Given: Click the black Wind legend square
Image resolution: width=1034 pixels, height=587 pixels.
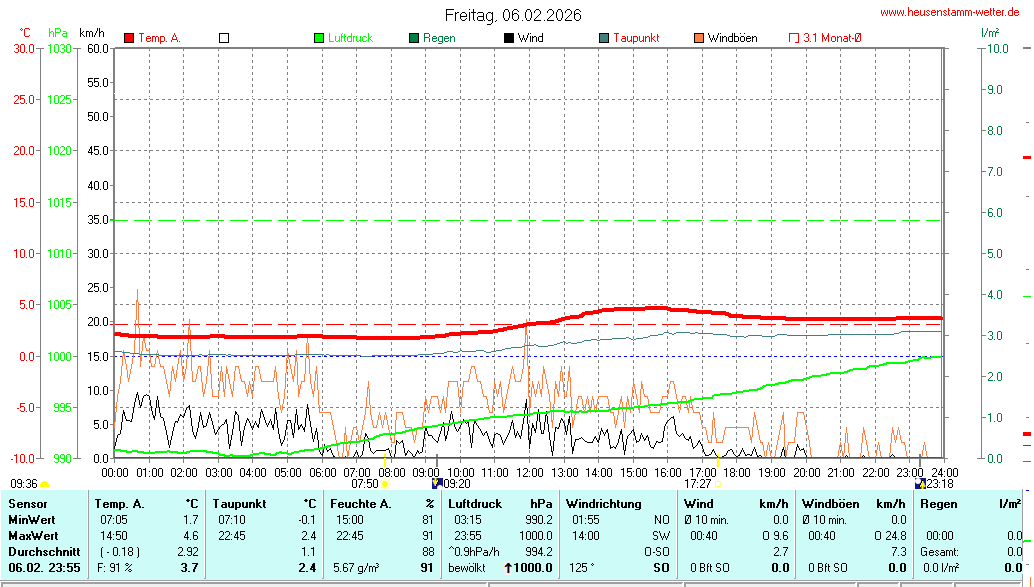Looking at the screenshot, I should click(509, 38).
